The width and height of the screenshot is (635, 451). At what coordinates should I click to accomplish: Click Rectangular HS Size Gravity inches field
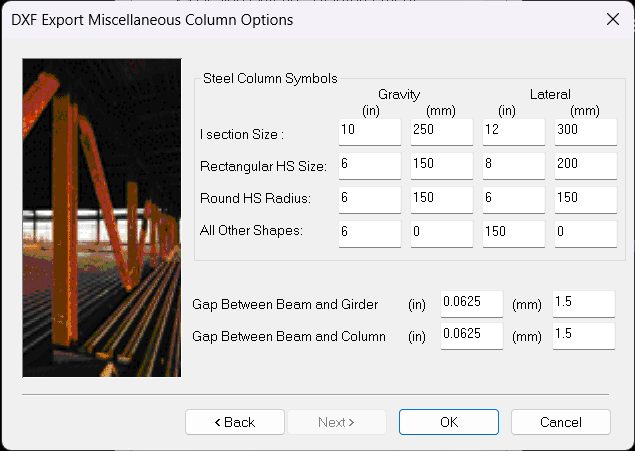point(369,166)
